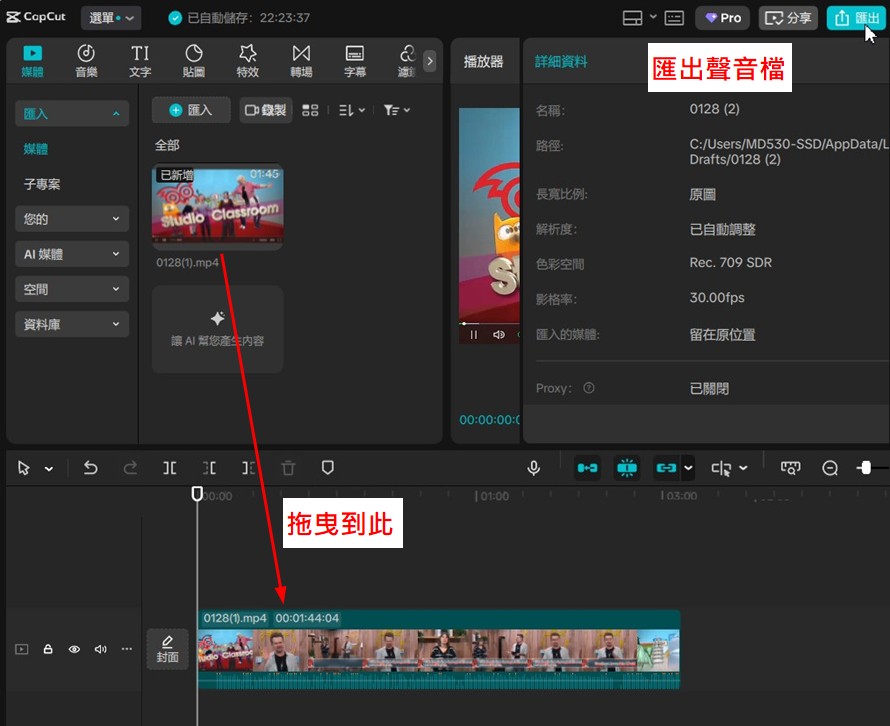Hide the video track with eye icon

(x=74, y=649)
